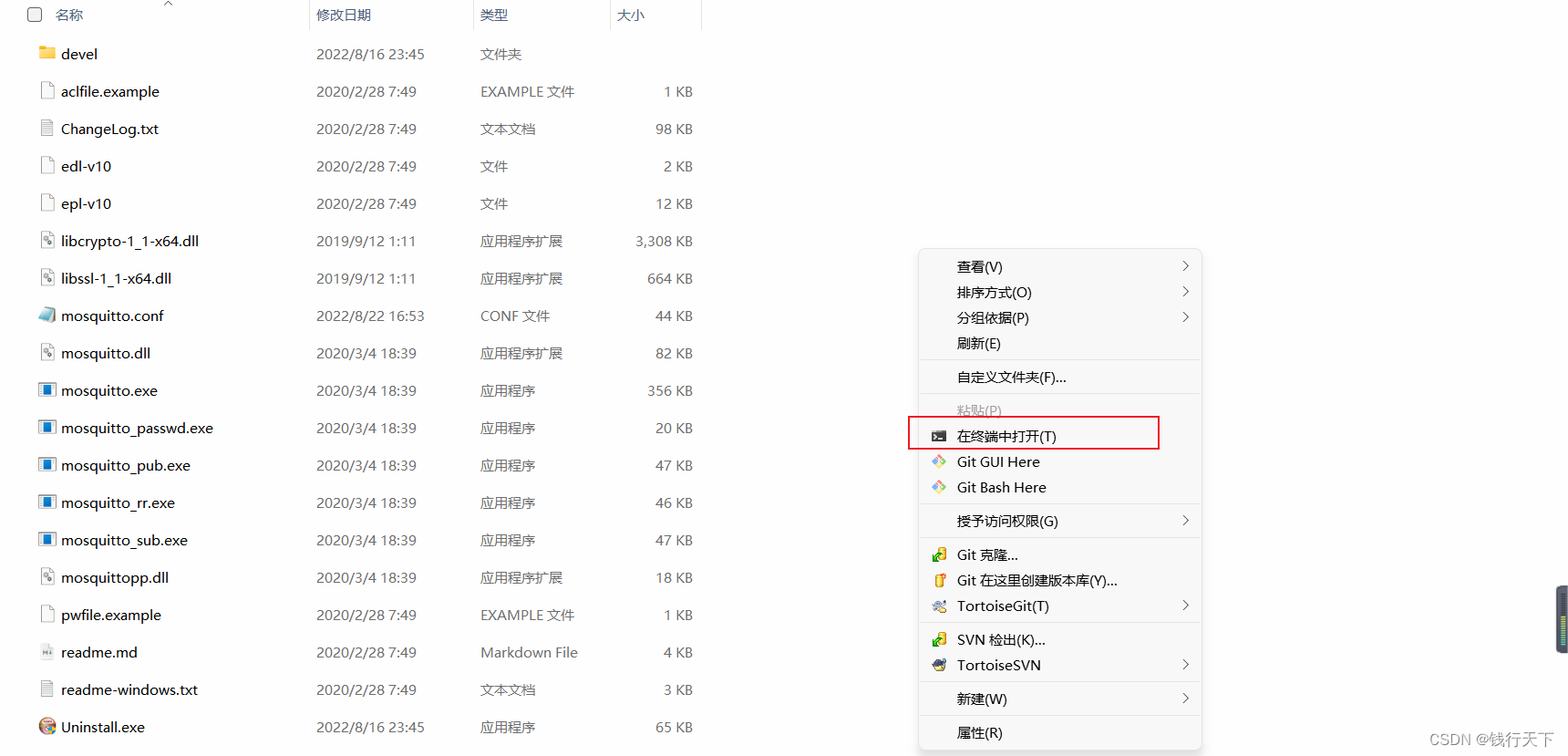The image size is (1568, 756).
Task: Click the mosquitto.conf file icon
Action: pyautogui.click(x=47, y=315)
